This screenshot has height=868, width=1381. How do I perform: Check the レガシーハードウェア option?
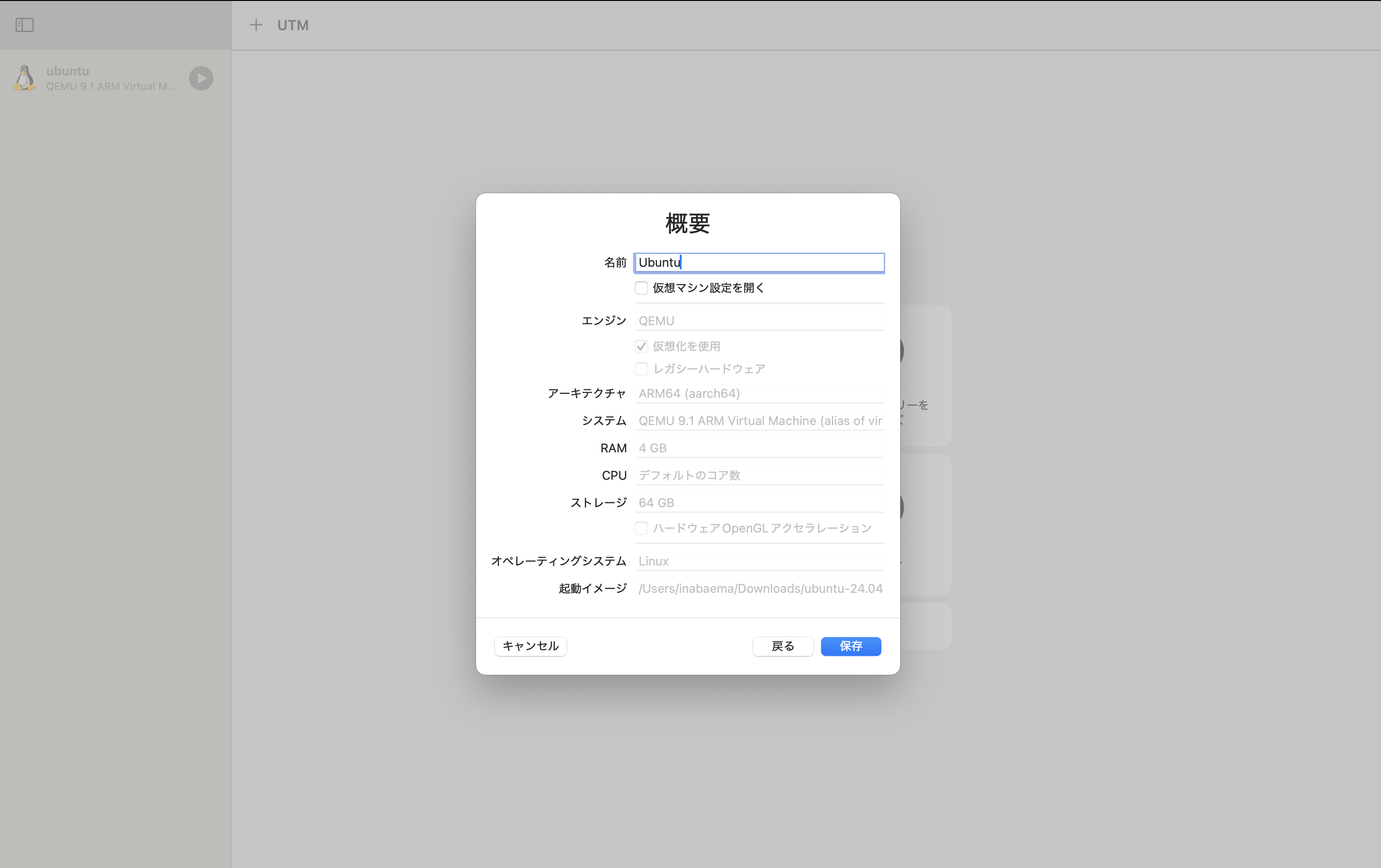click(x=641, y=368)
